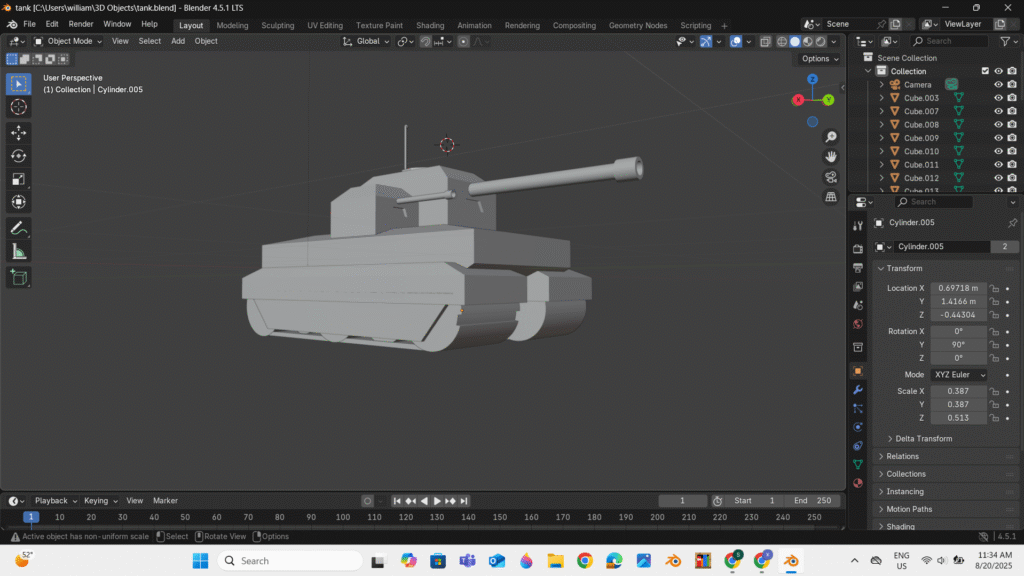Select the Move tool in the toolbar
Screen dimensions: 1024x576
click(x=18, y=132)
